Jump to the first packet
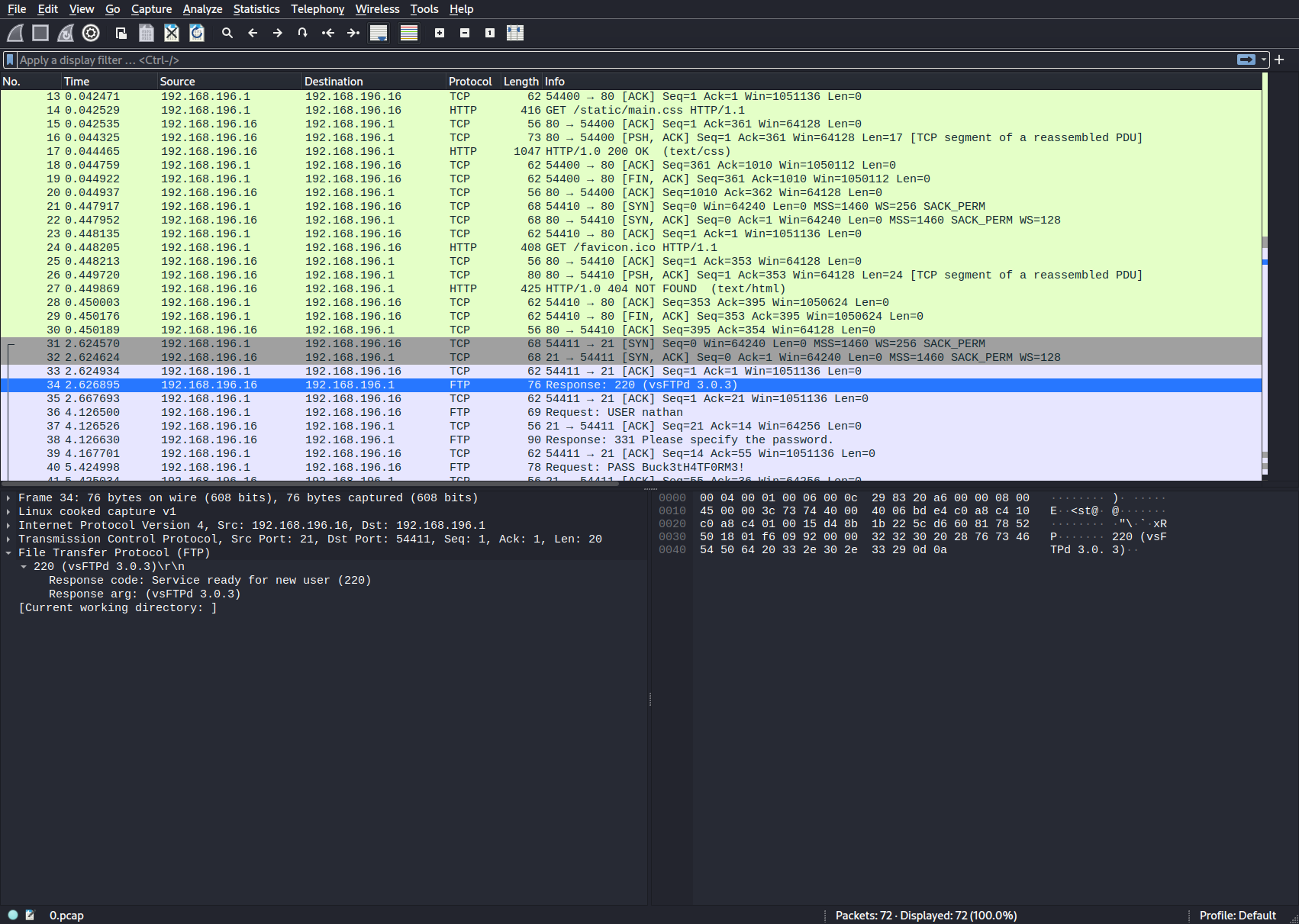Image resolution: width=1299 pixels, height=924 pixels. coord(328,33)
